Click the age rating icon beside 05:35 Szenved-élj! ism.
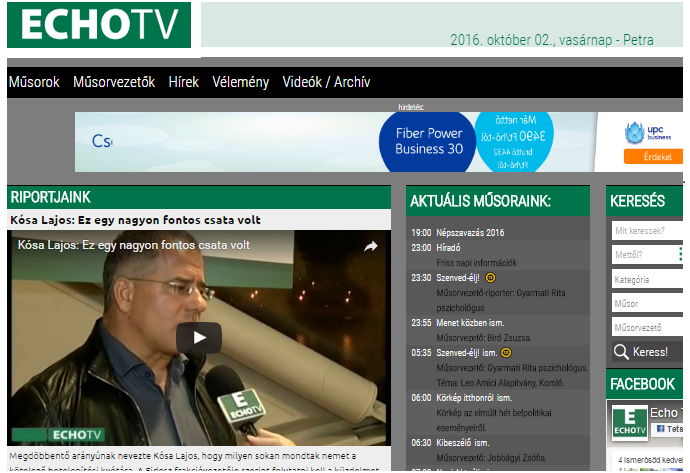 click(506, 352)
